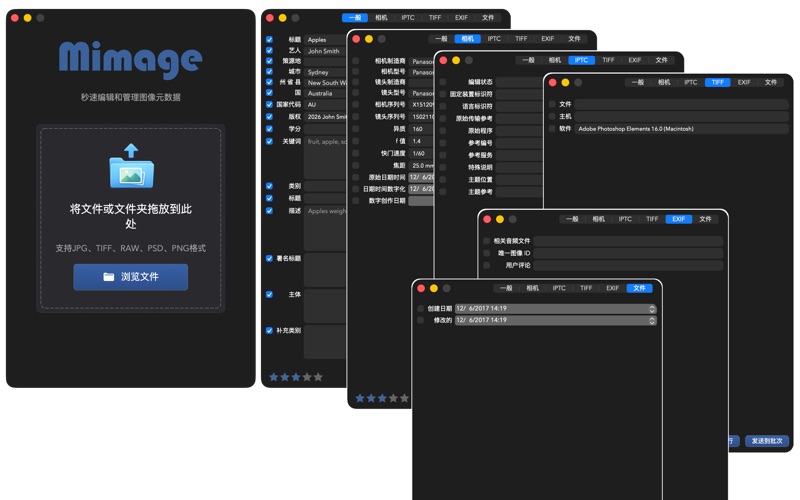
Task: Click the 文件 input field in the TIFF window
Action: point(682,104)
